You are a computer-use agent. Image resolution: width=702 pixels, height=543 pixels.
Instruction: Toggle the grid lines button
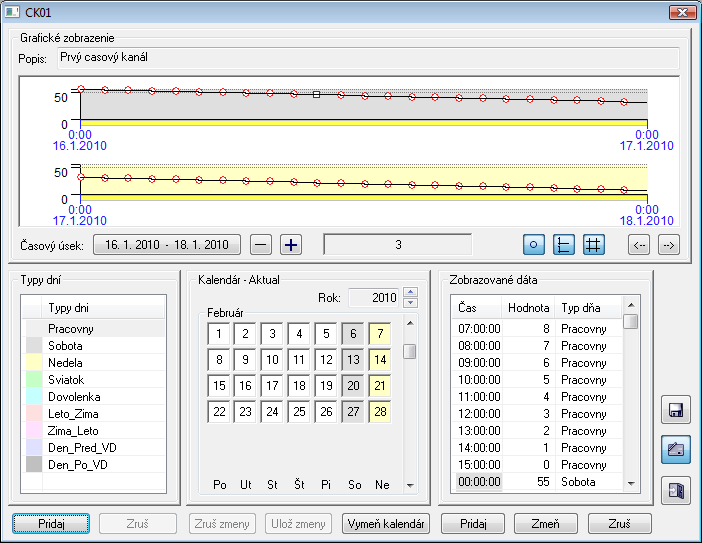click(593, 245)
